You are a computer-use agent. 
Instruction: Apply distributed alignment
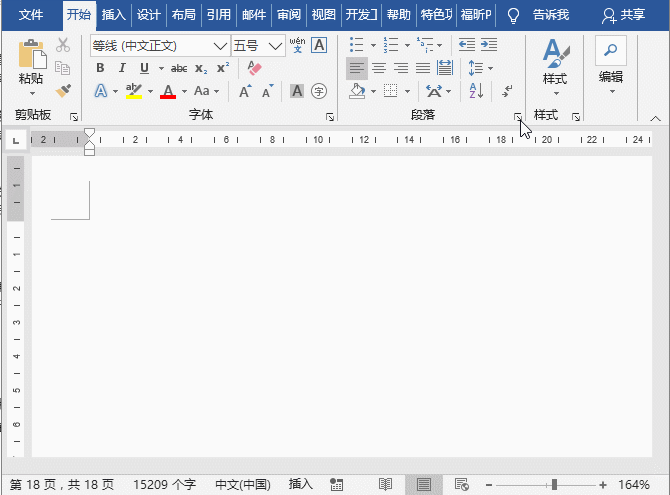[x=445, y=68]
